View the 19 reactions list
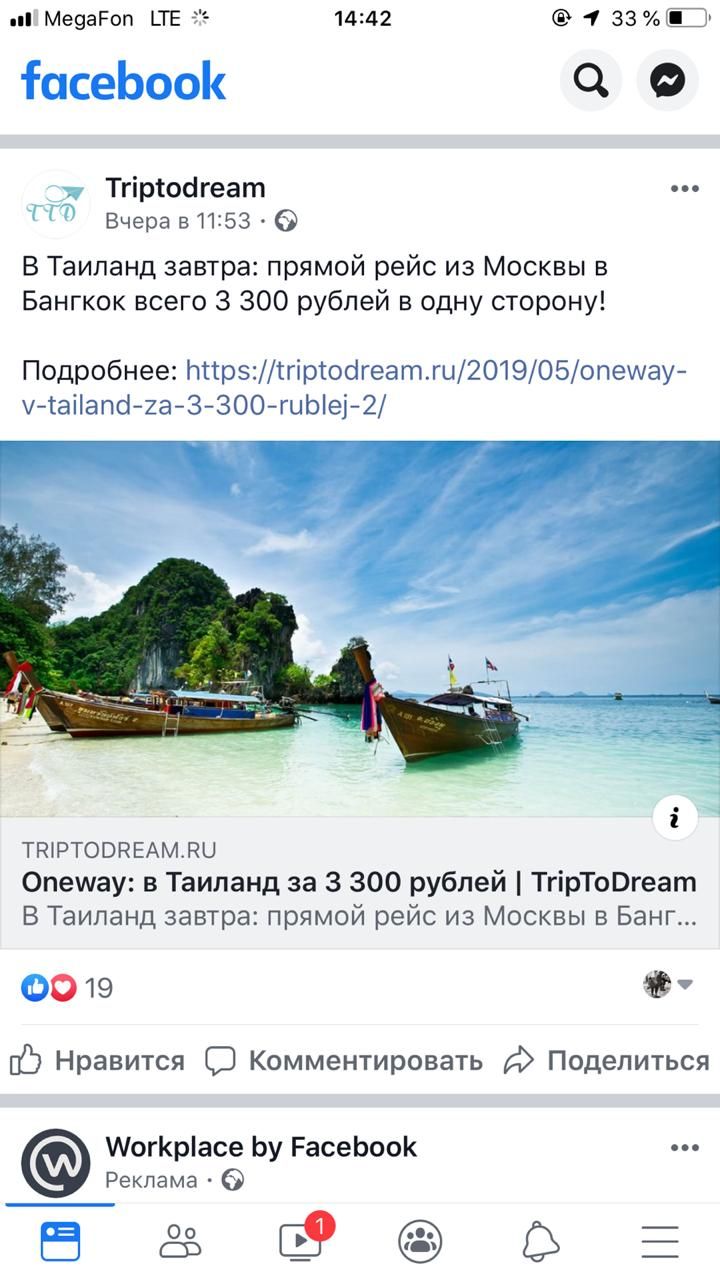This screenshot has height=1280, width=720. [68, 988]
